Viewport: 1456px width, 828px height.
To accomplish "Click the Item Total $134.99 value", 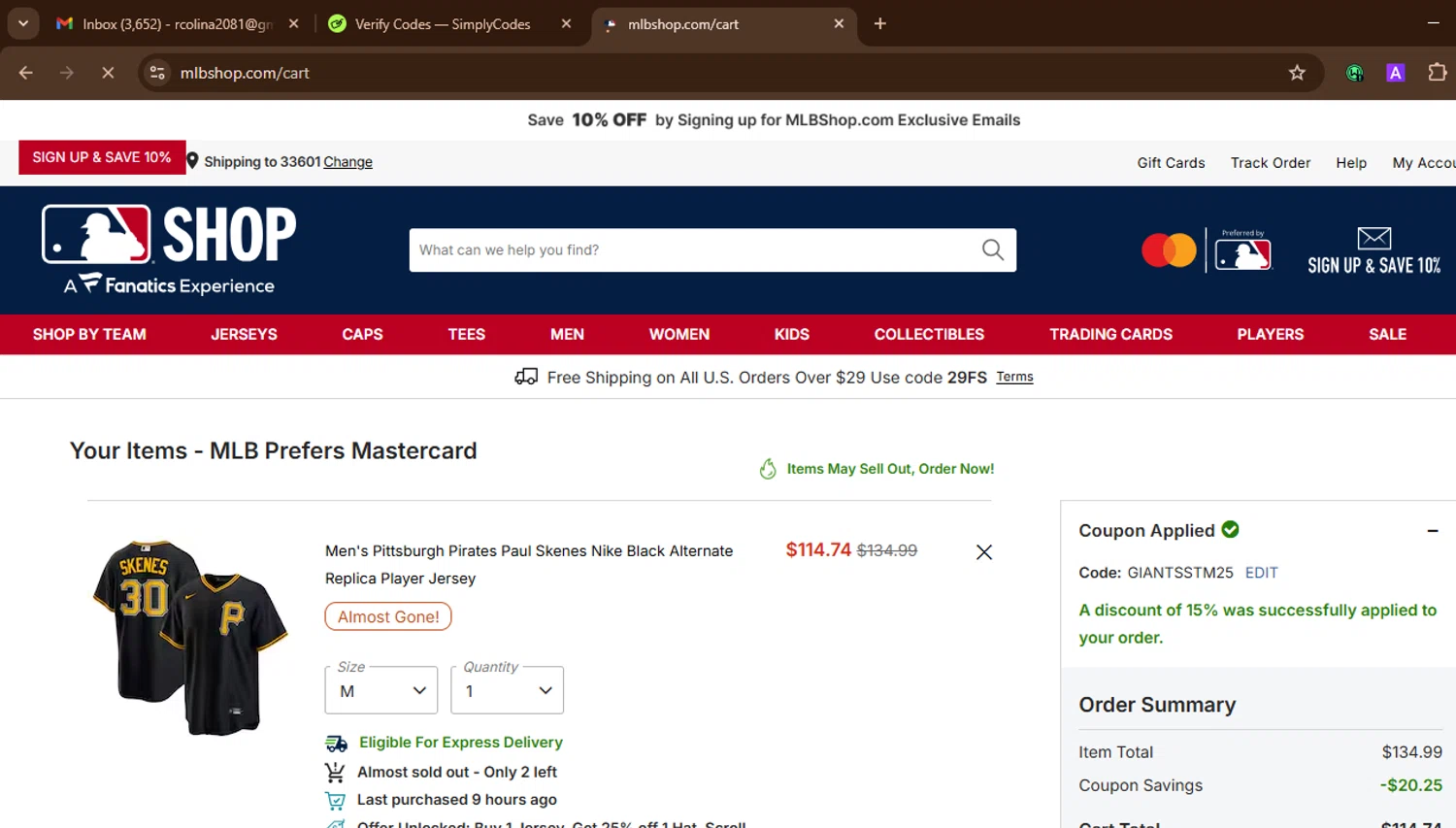I will (1412, 752).
